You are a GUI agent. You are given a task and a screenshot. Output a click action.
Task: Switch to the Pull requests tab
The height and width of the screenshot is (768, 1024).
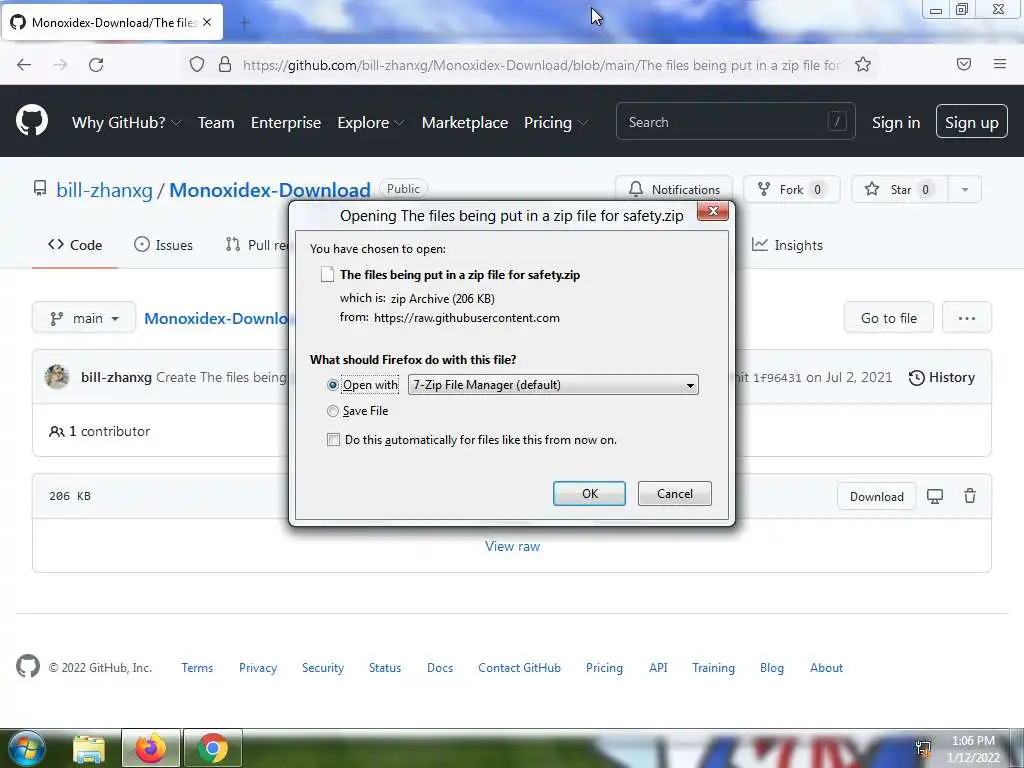[x=257, y=245]
